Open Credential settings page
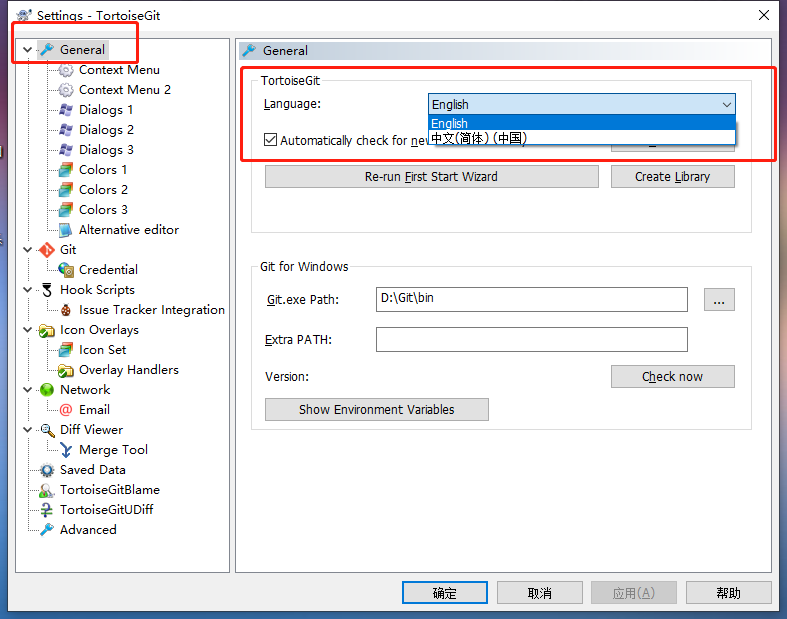This screenshot has width=787, height=619. (108, 270)
